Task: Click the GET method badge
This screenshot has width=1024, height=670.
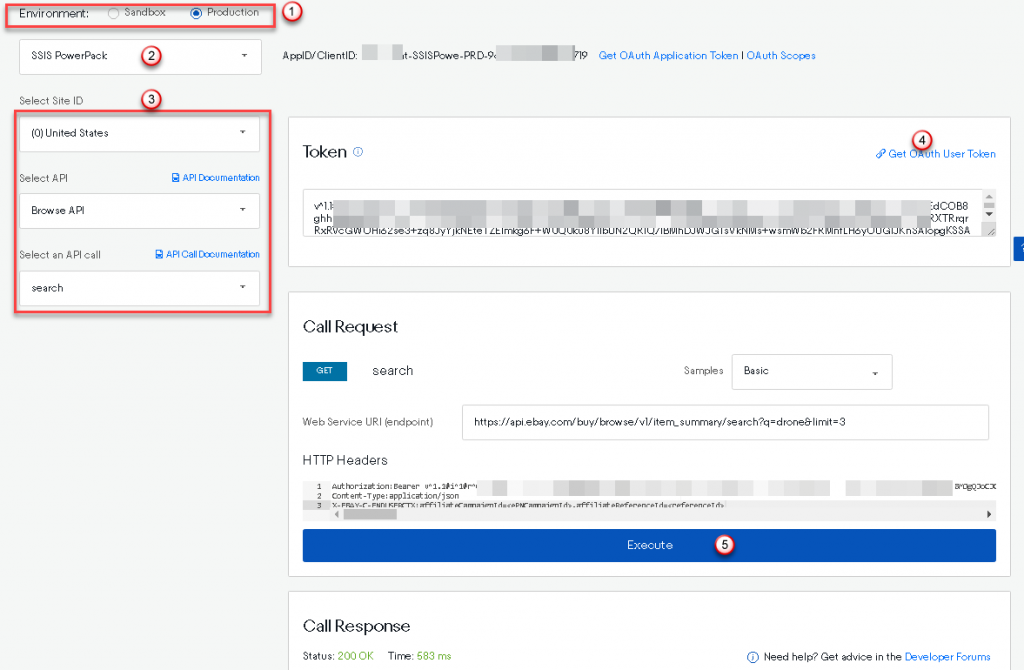Action: point(324,370)
